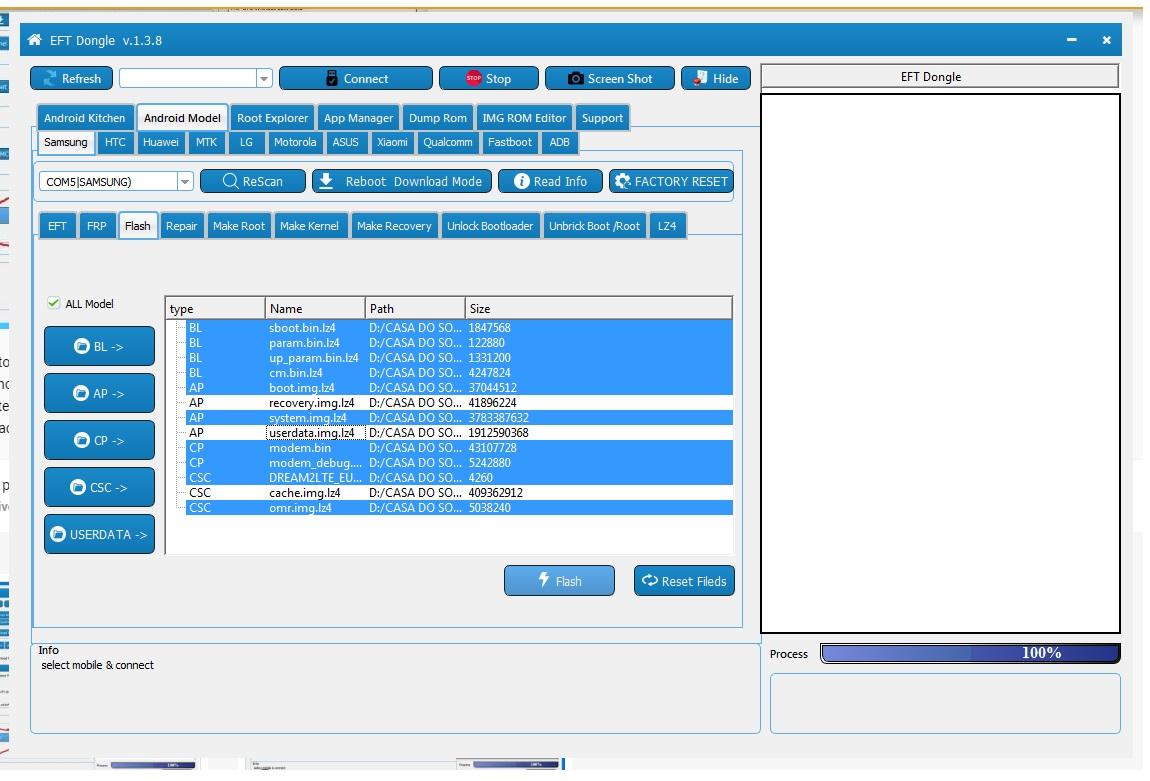1150x781 pixels.
Task: Choose the Huawei brand tab
Action: pyautogui.click(x=161, y=142)
